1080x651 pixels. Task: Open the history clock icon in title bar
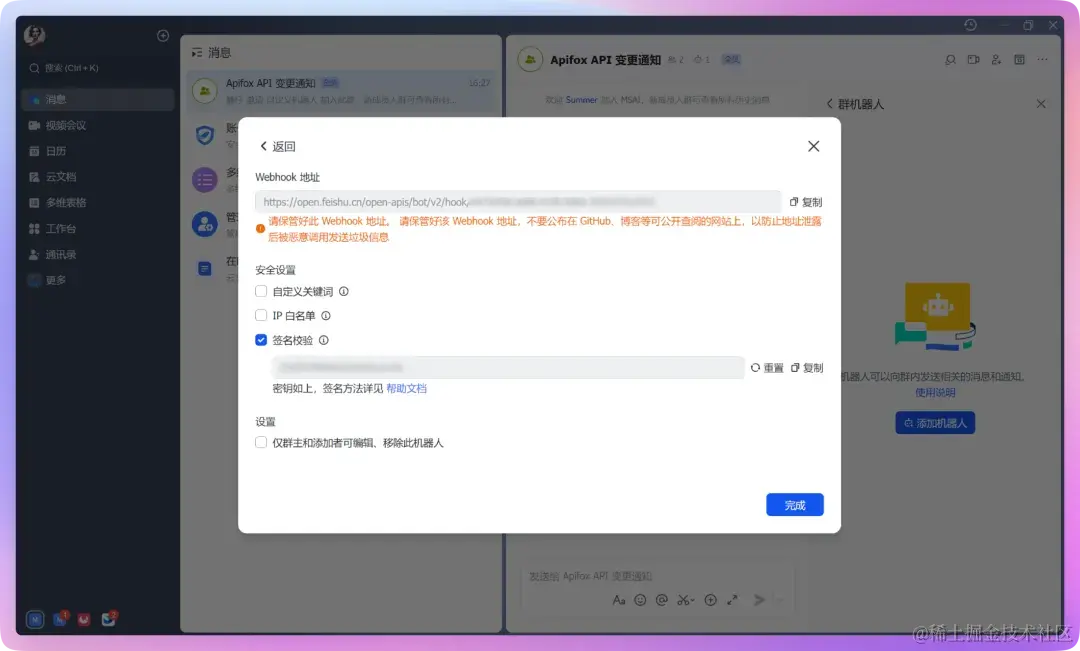[x=970, y=25]
